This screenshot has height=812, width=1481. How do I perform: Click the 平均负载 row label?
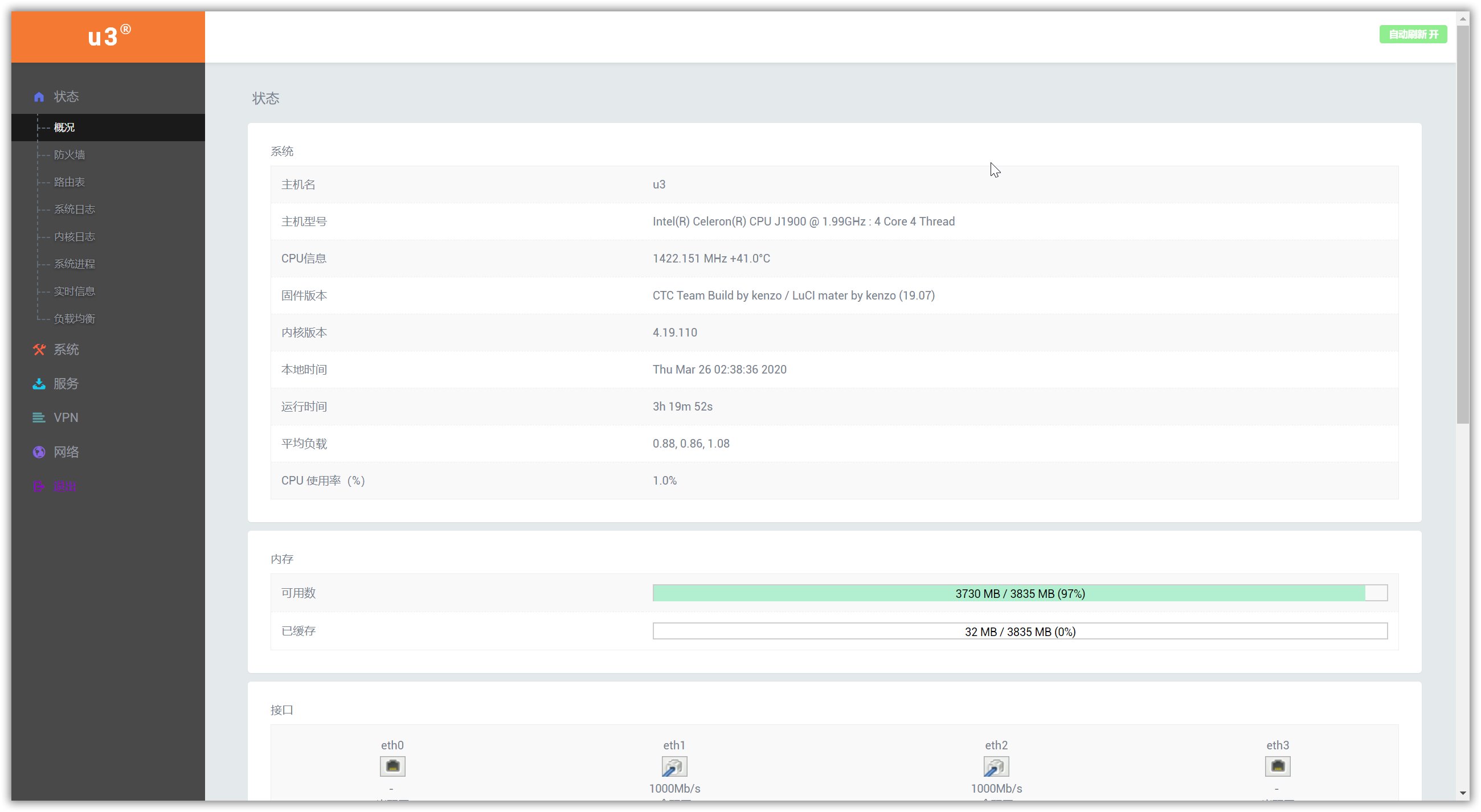pos(304,444)
